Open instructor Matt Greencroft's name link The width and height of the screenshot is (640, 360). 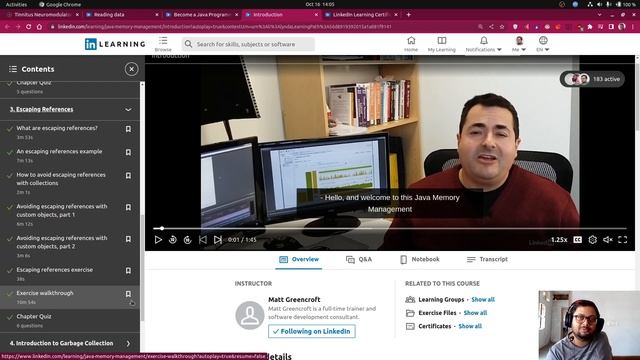pyautogui.click(x=294, y=300)
